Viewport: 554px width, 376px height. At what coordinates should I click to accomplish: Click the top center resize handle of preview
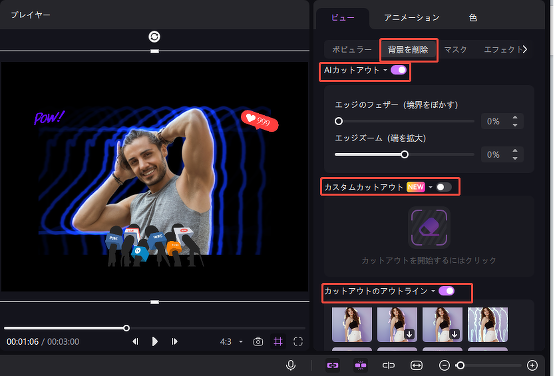click(x=154, y=51)
